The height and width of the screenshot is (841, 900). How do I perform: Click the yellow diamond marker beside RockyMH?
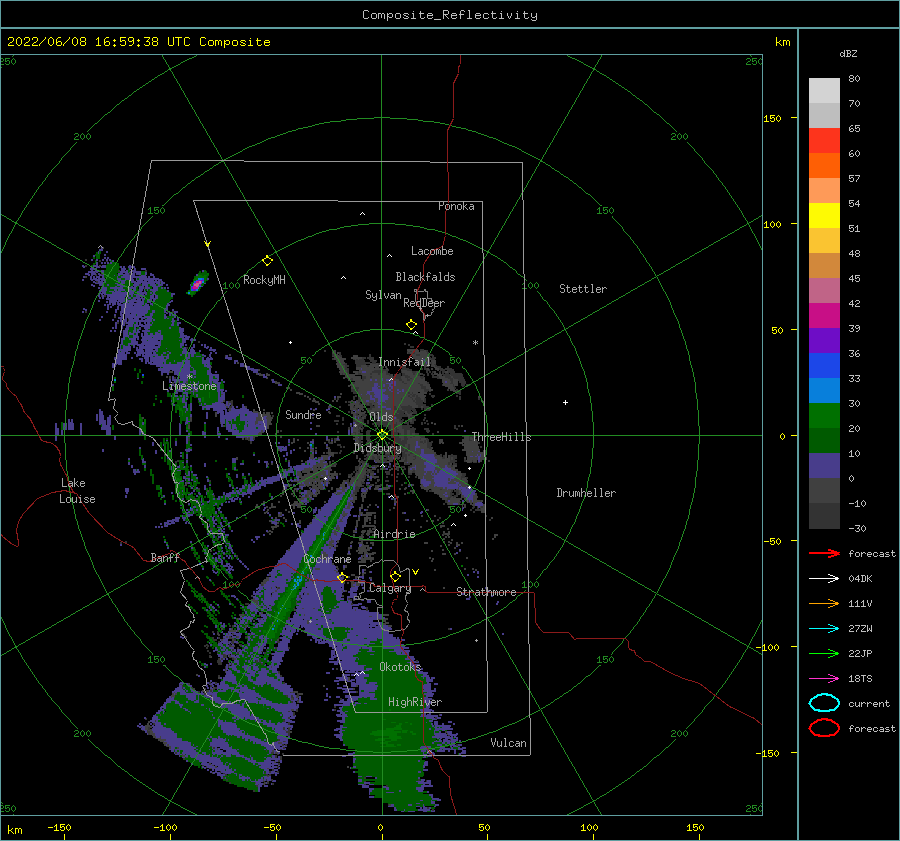coord(267,261)
